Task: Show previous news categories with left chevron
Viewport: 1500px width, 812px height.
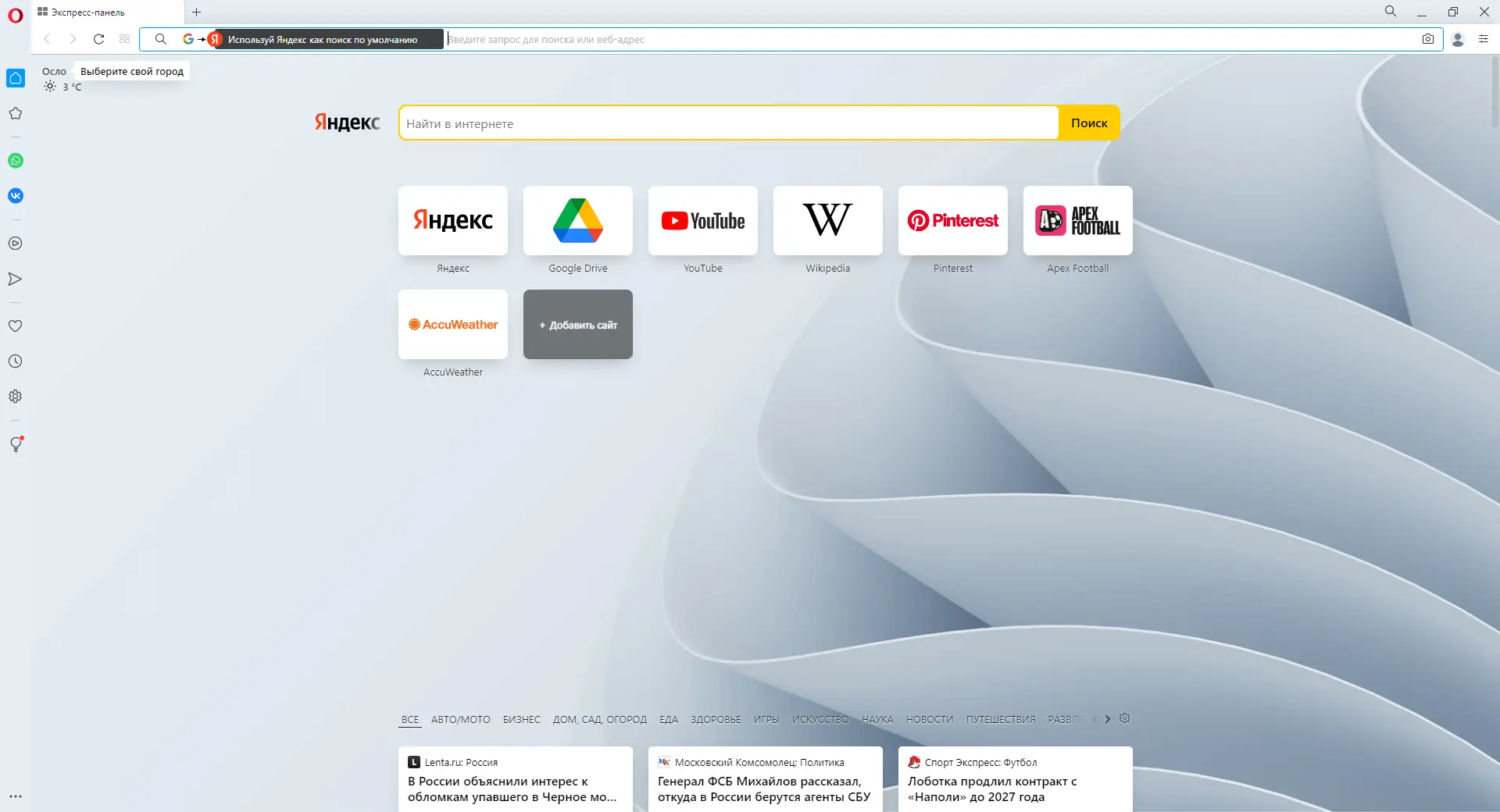Action: click(1095, 719)
